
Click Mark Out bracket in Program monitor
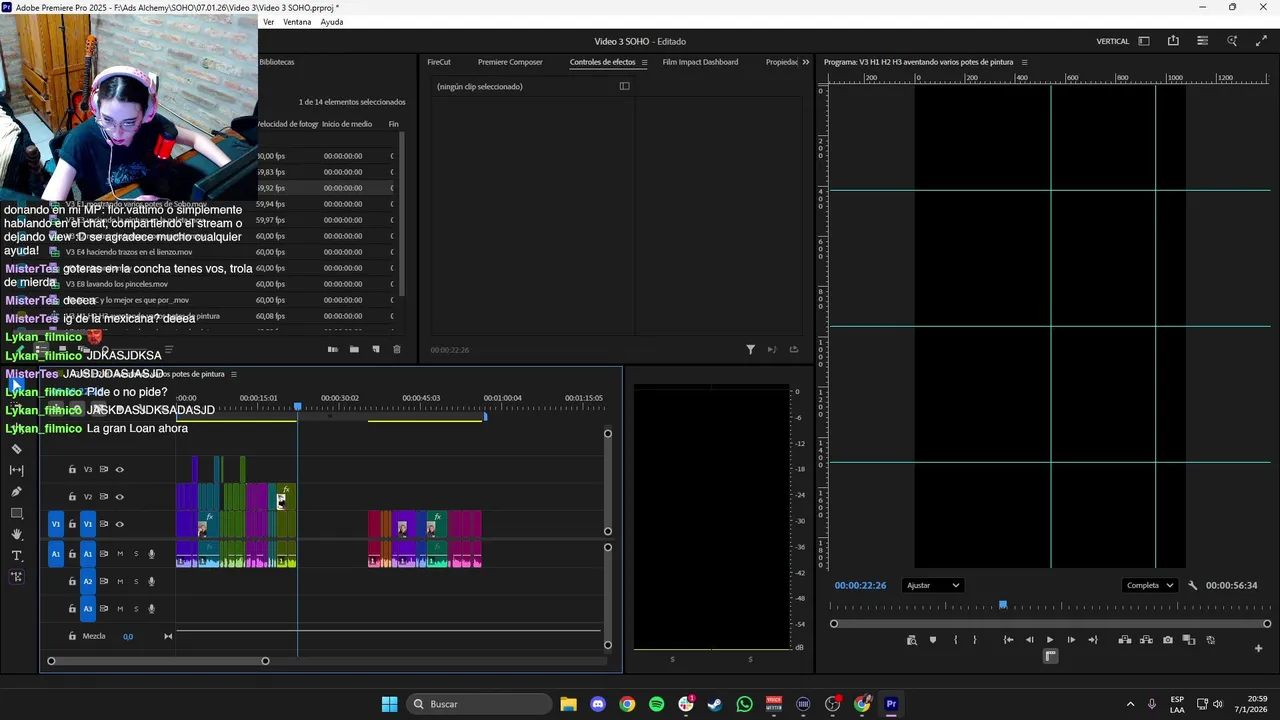pyautogui.click(x=975, y=640)
